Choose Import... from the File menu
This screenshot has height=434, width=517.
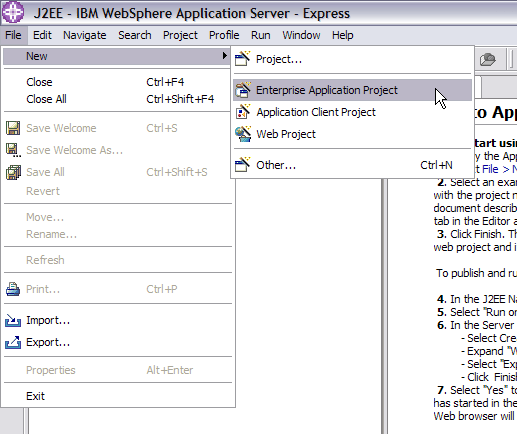pos(117,320)
